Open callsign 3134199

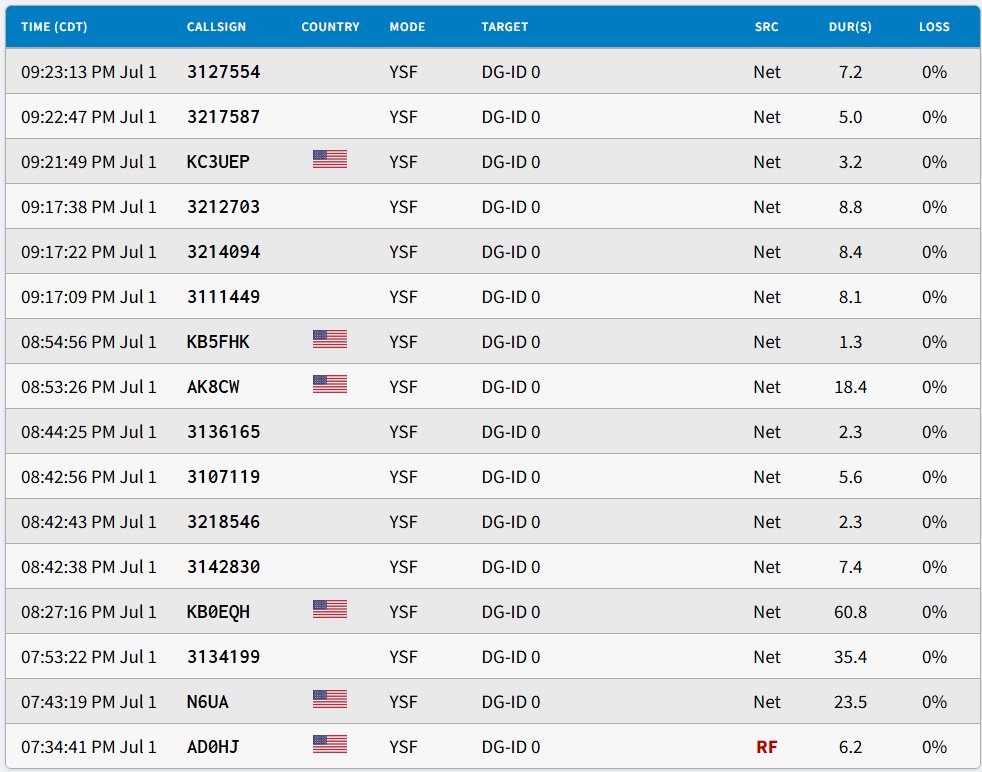coord(224,657)
